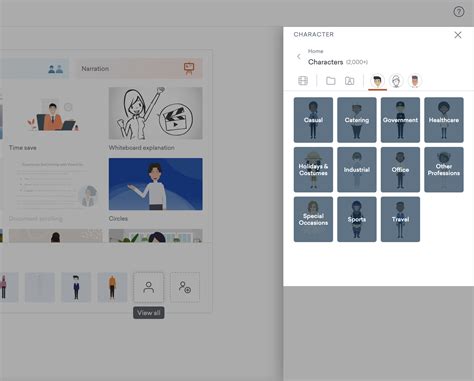Pick the navy suit character thumbnail
Image resolution: width=474 pixels, height=381 pixels.
[76, 287]
